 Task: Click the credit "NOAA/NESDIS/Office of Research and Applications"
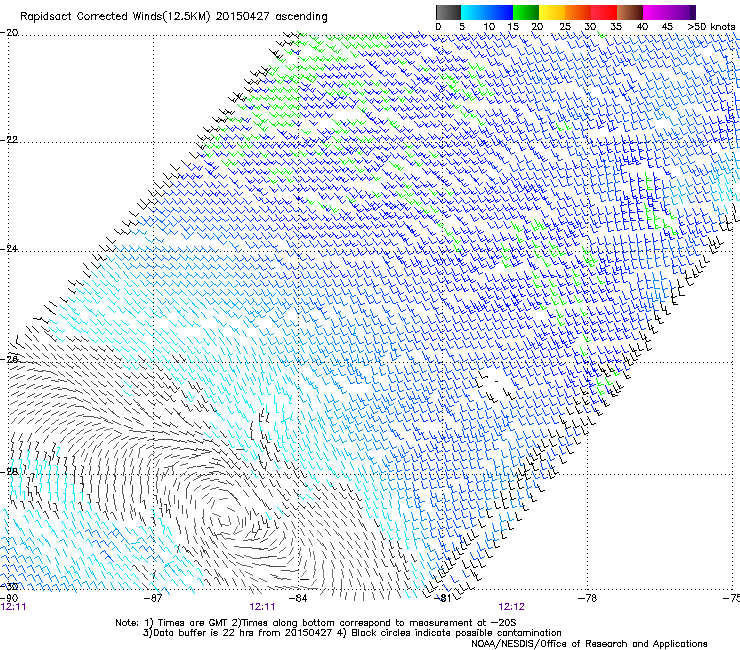[x=589, y=644]
